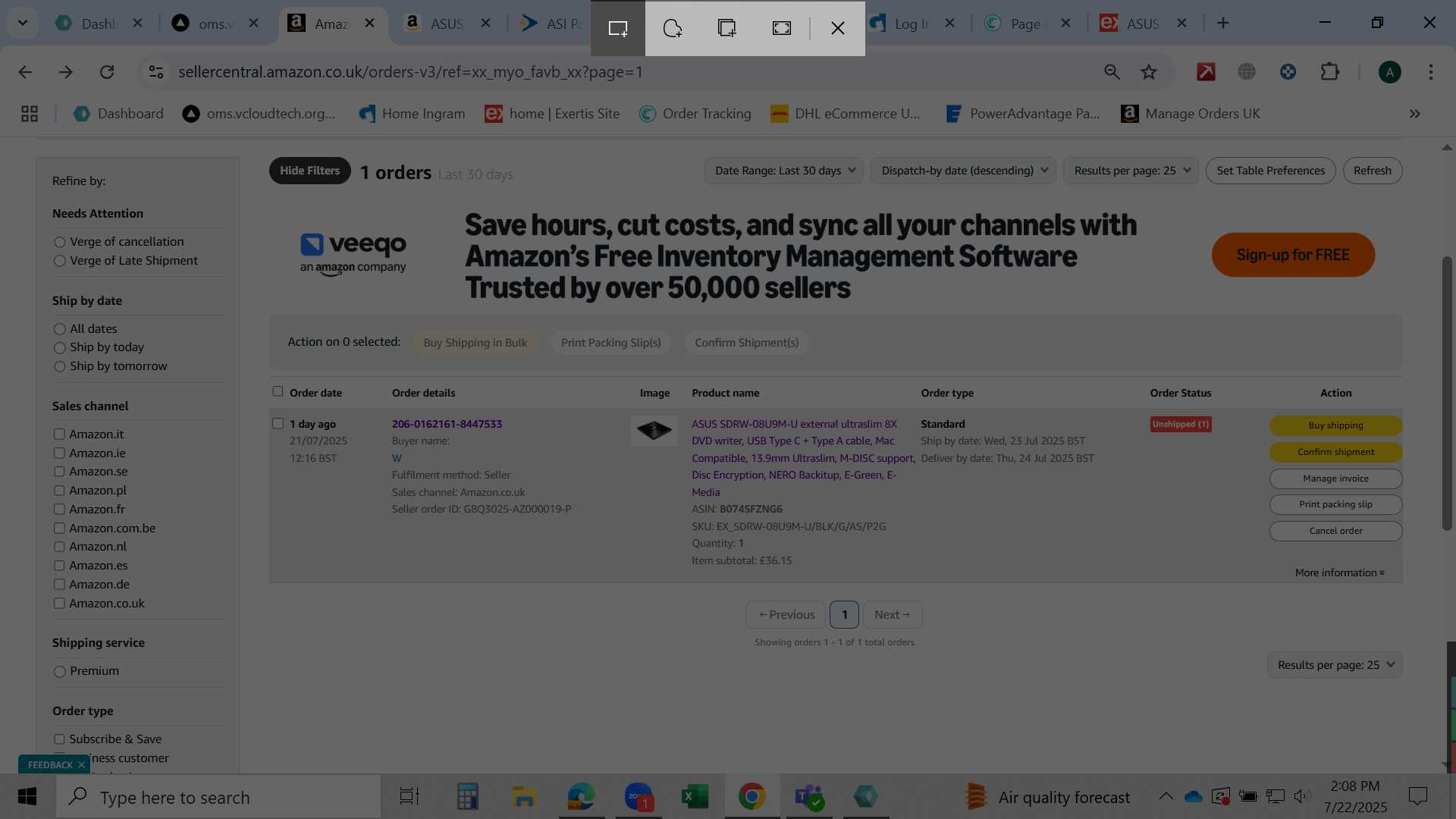Reload the Seller Central page

pos(107,72)
